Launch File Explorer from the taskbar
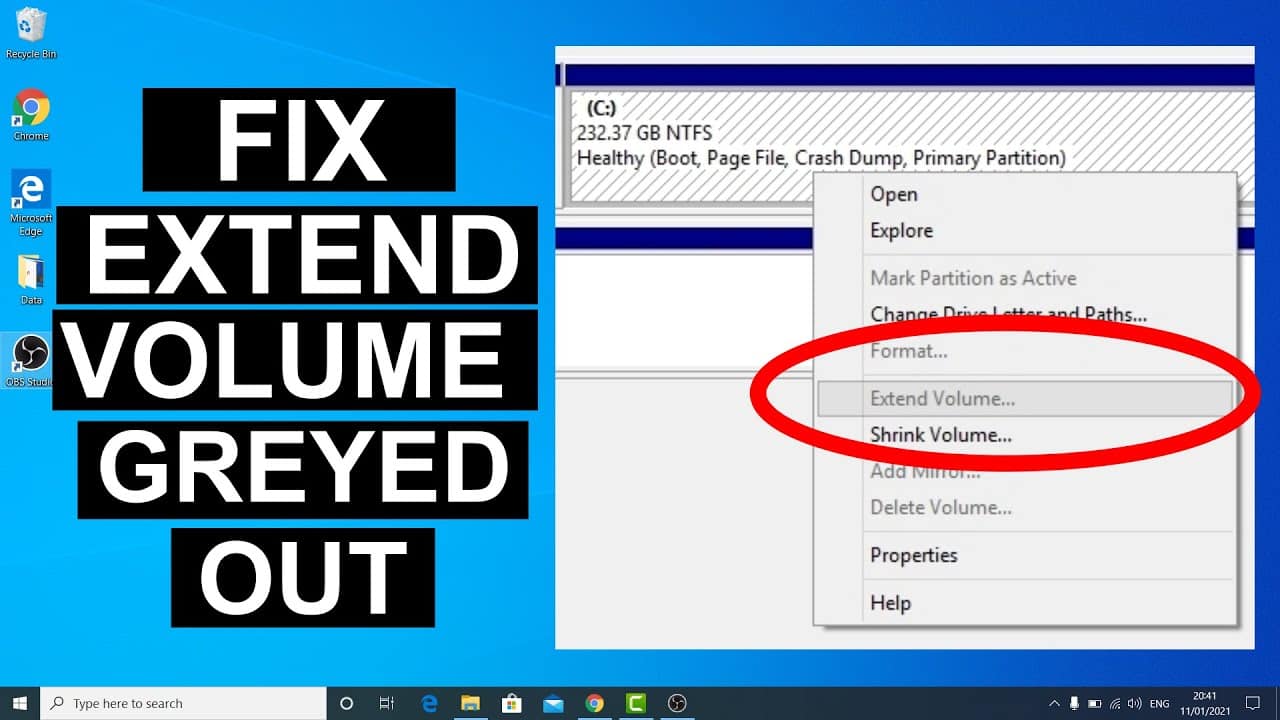The width and height of the screenshot is (1280, 720). click(470, 703)
